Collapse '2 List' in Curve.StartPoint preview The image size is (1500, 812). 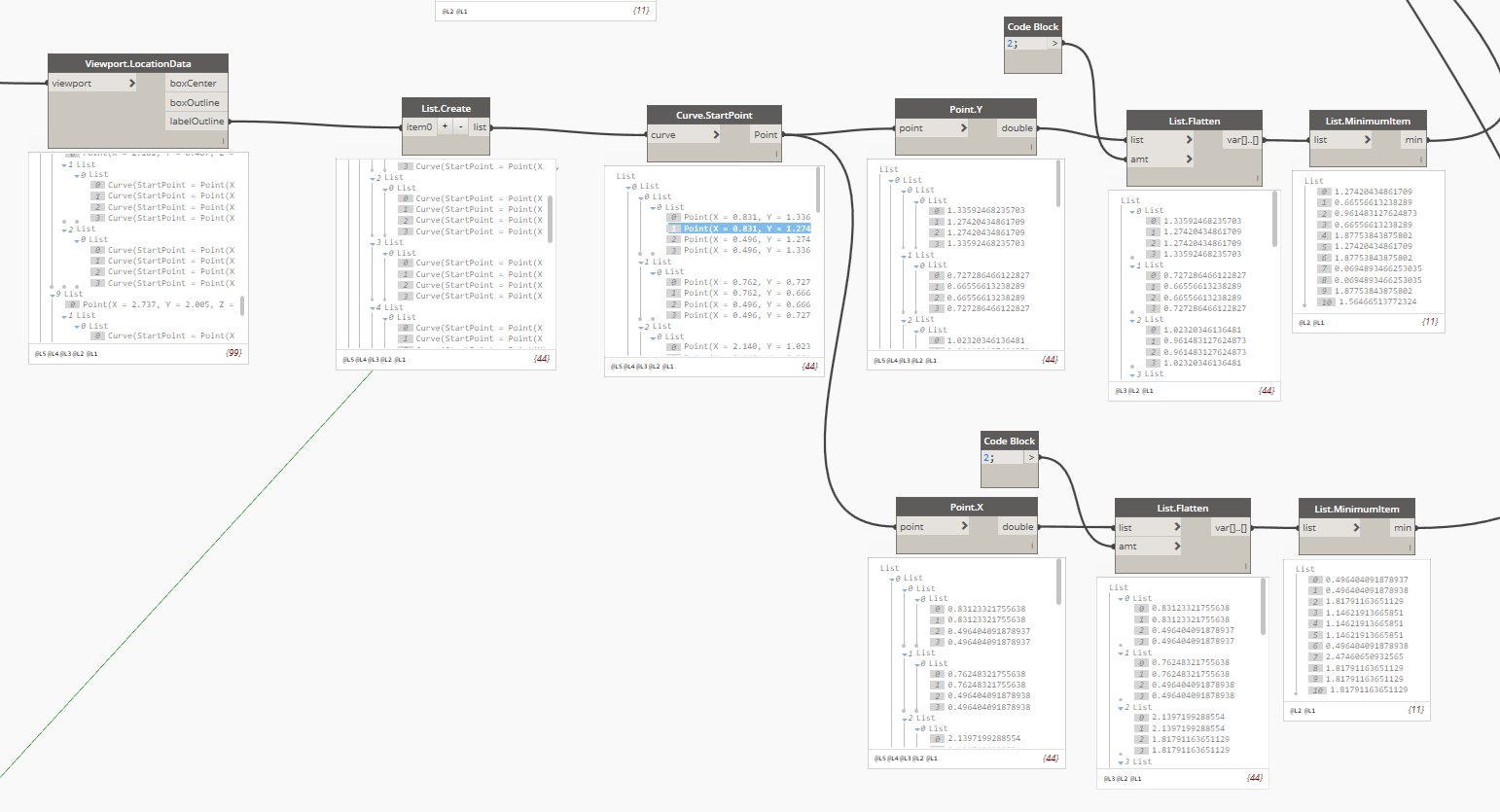643,327
